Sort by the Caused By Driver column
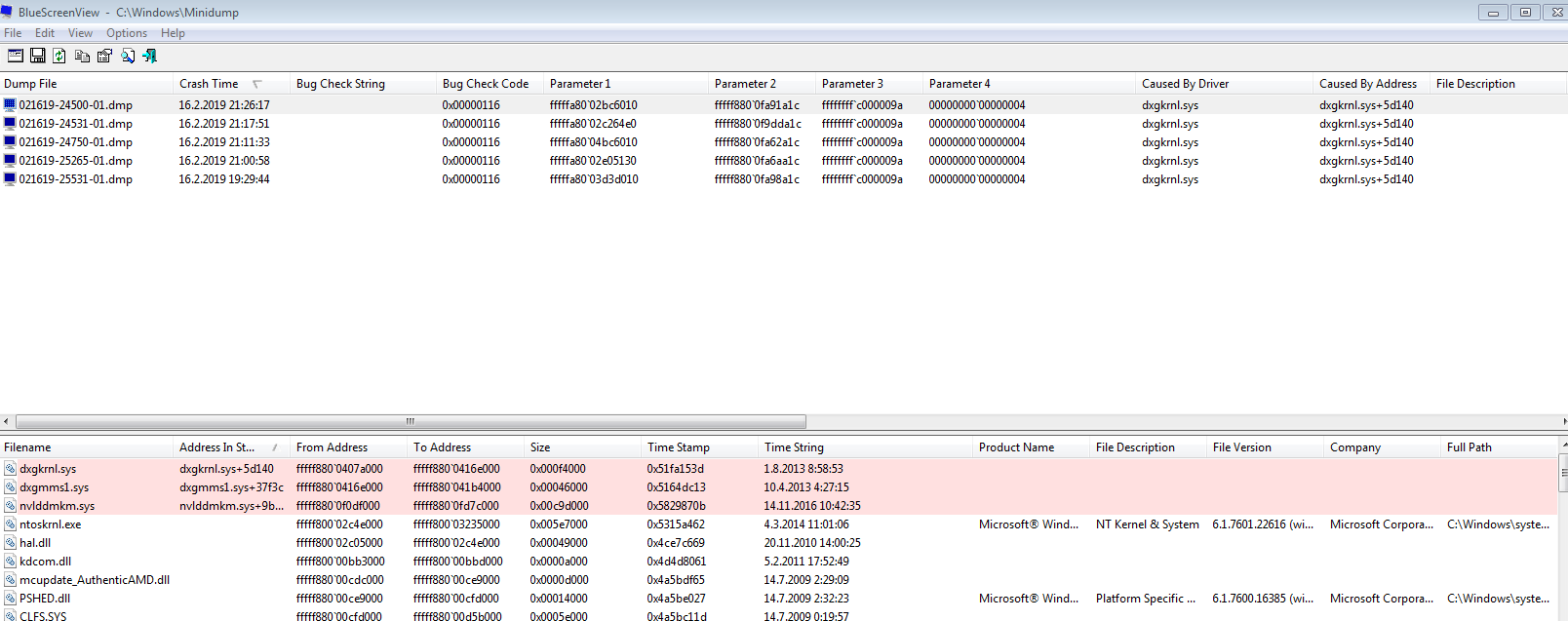 (1225, 84)
